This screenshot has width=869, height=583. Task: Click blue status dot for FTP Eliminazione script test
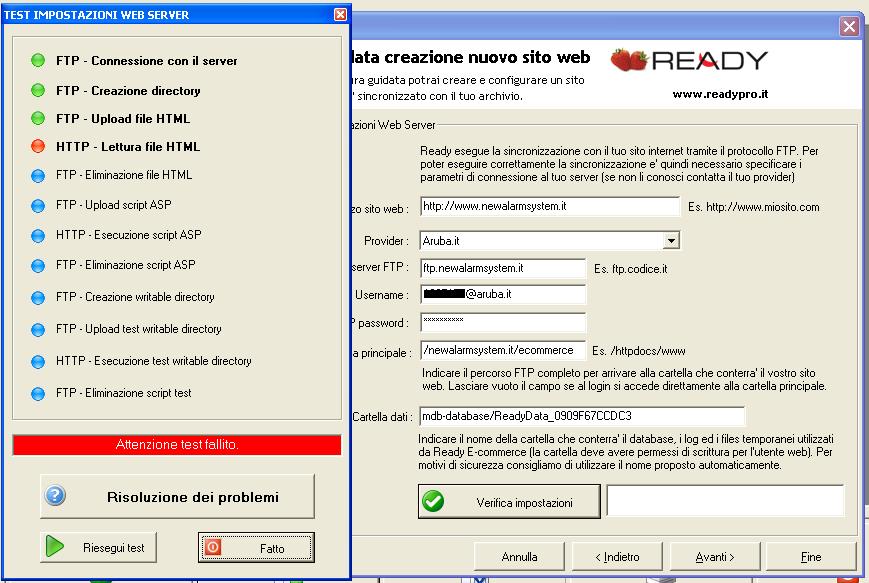click(x=38, y=393)
